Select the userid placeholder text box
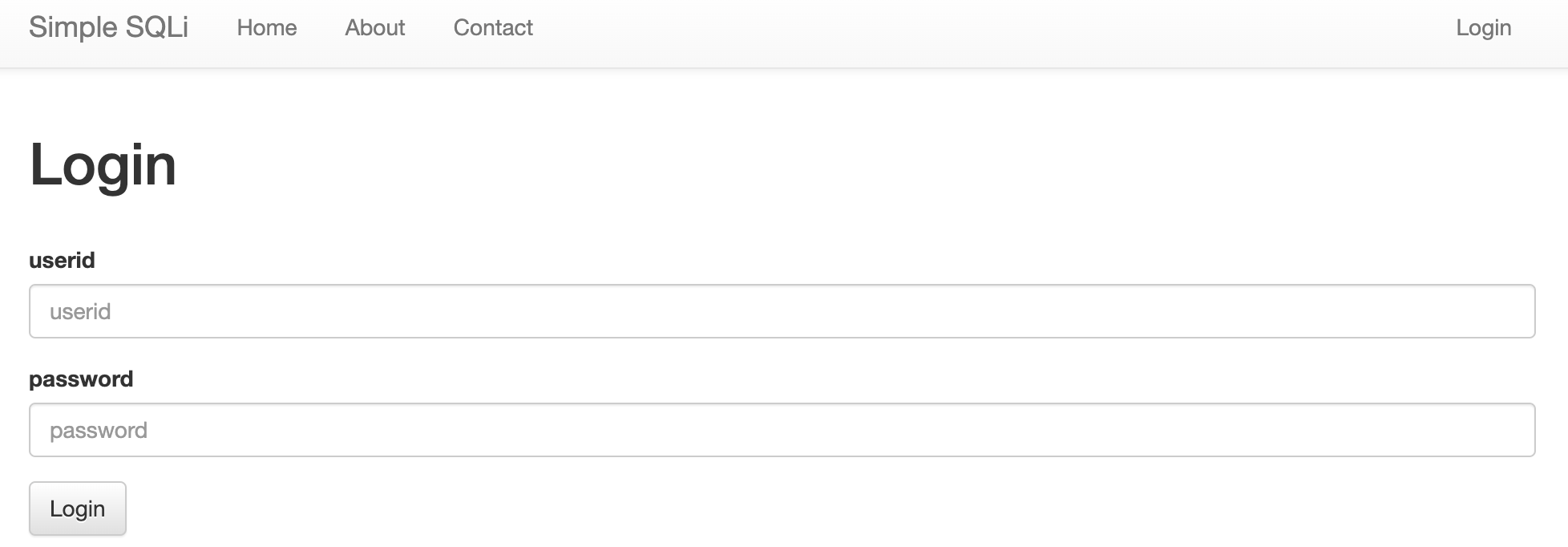 click(x=782, y=311)
